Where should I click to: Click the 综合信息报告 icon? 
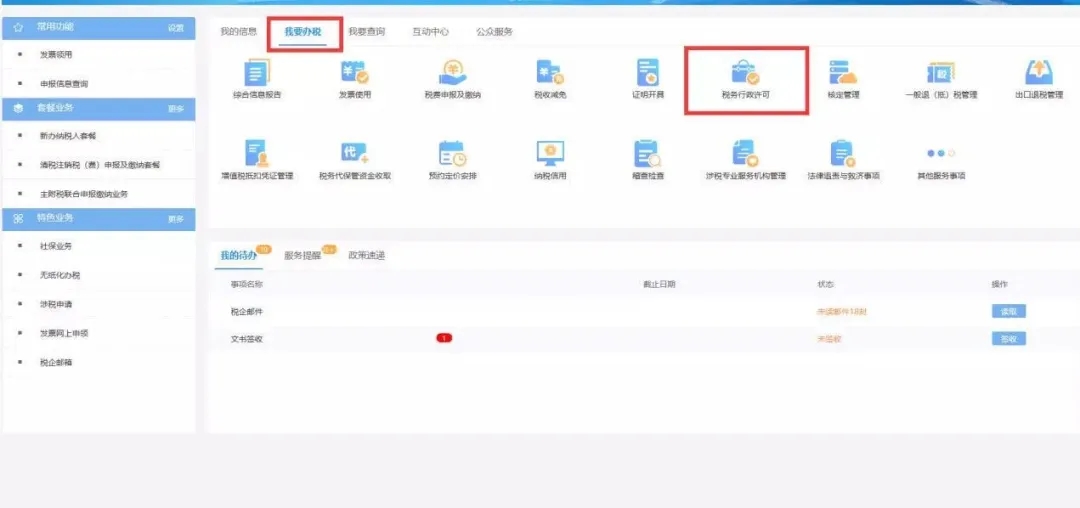[x=256, y=74]
